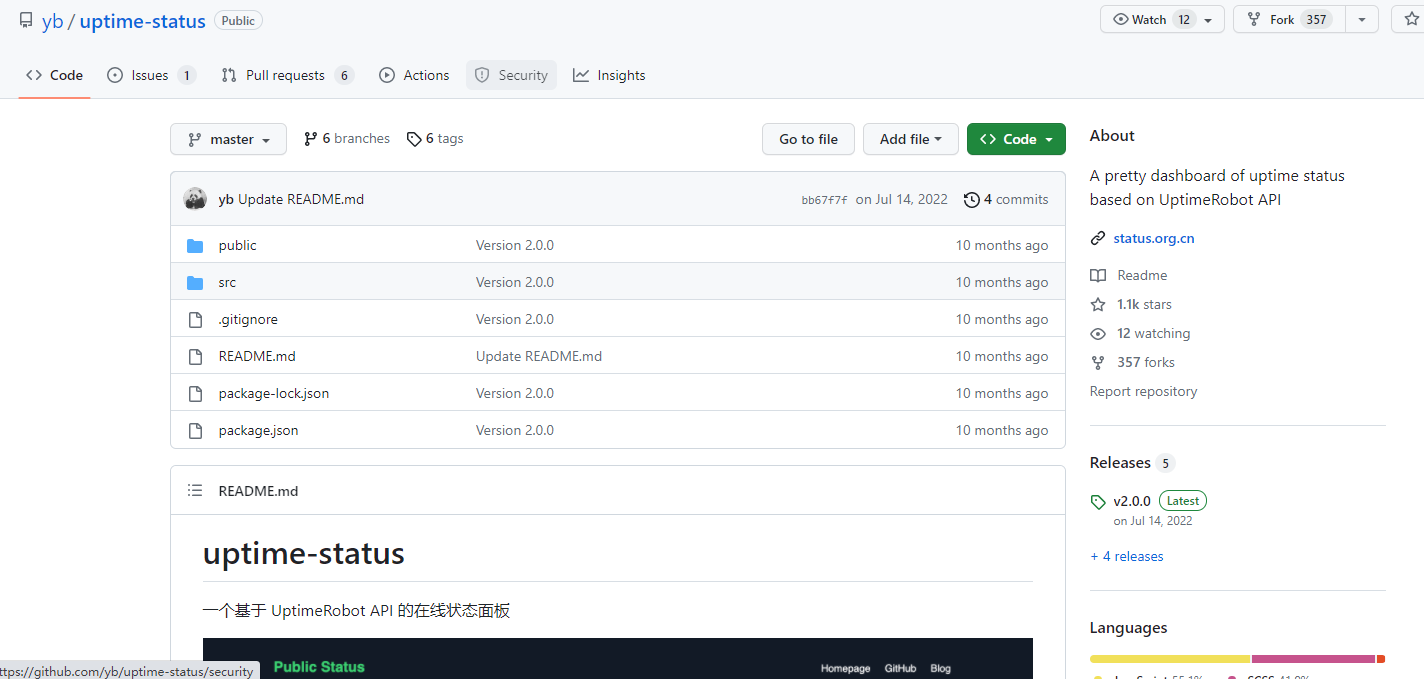Viewport: 1424px width, 679px height.
Task: Click the Star icon button
Action: click(x=1411, y=20)
